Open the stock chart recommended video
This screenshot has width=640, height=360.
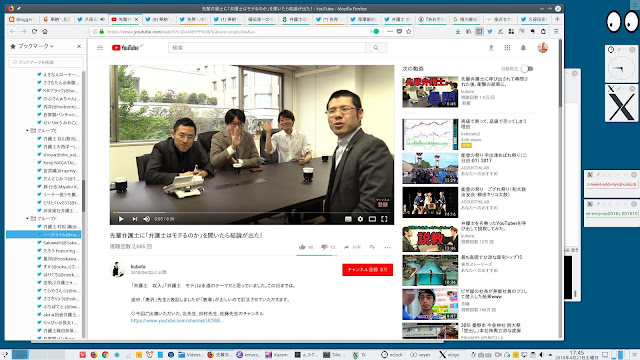click(x=430, y=134)
